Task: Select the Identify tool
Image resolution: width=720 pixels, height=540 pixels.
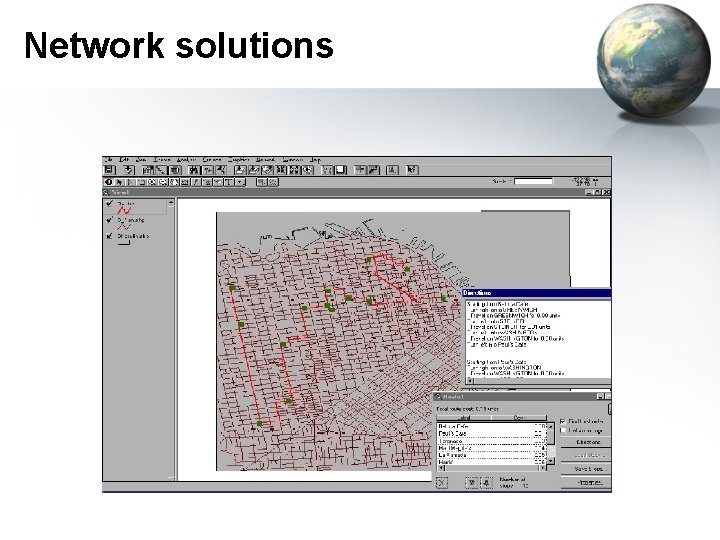Action: coord(109,182)
